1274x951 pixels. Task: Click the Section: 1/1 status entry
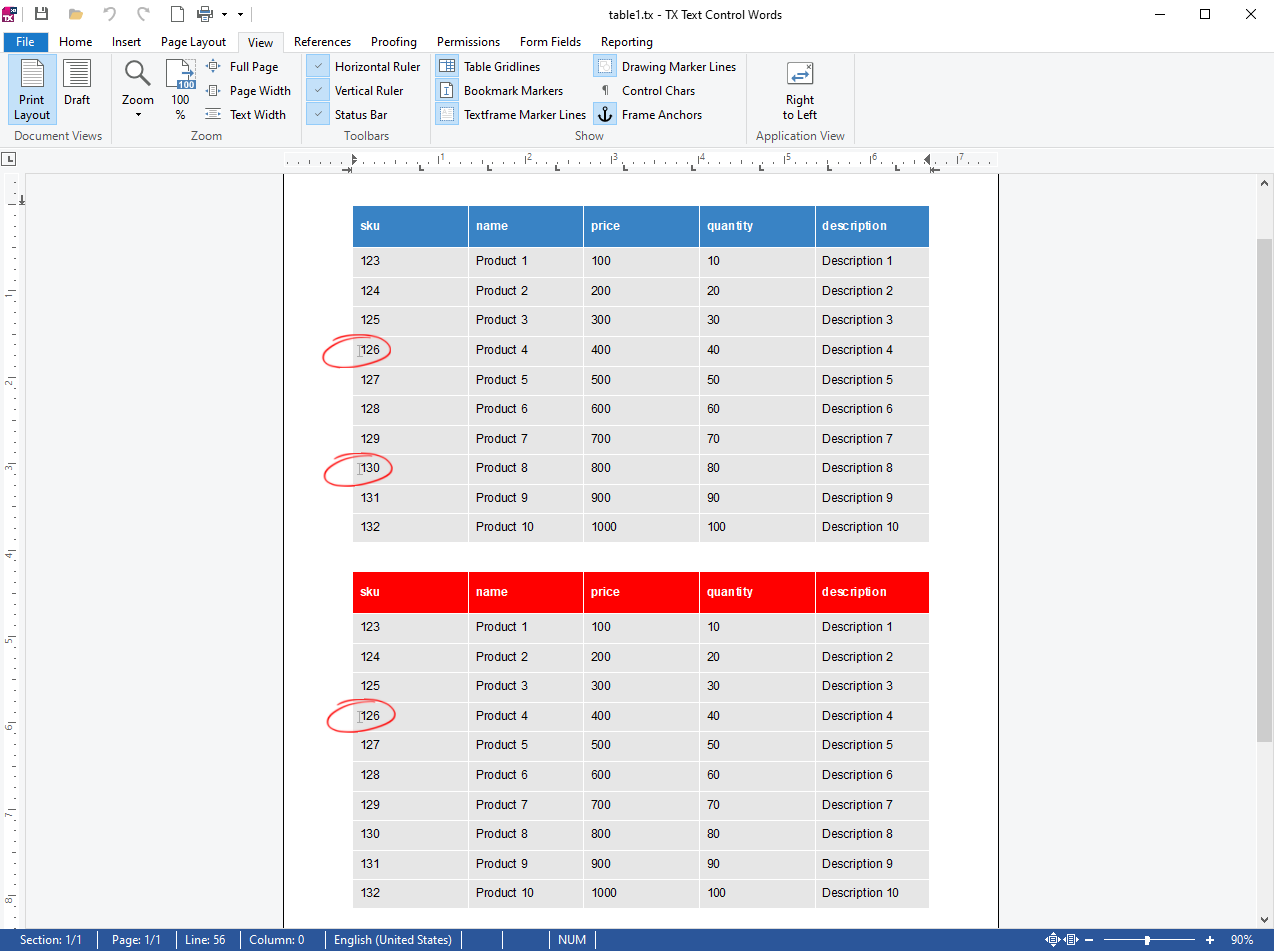click(x=51, y=940)
